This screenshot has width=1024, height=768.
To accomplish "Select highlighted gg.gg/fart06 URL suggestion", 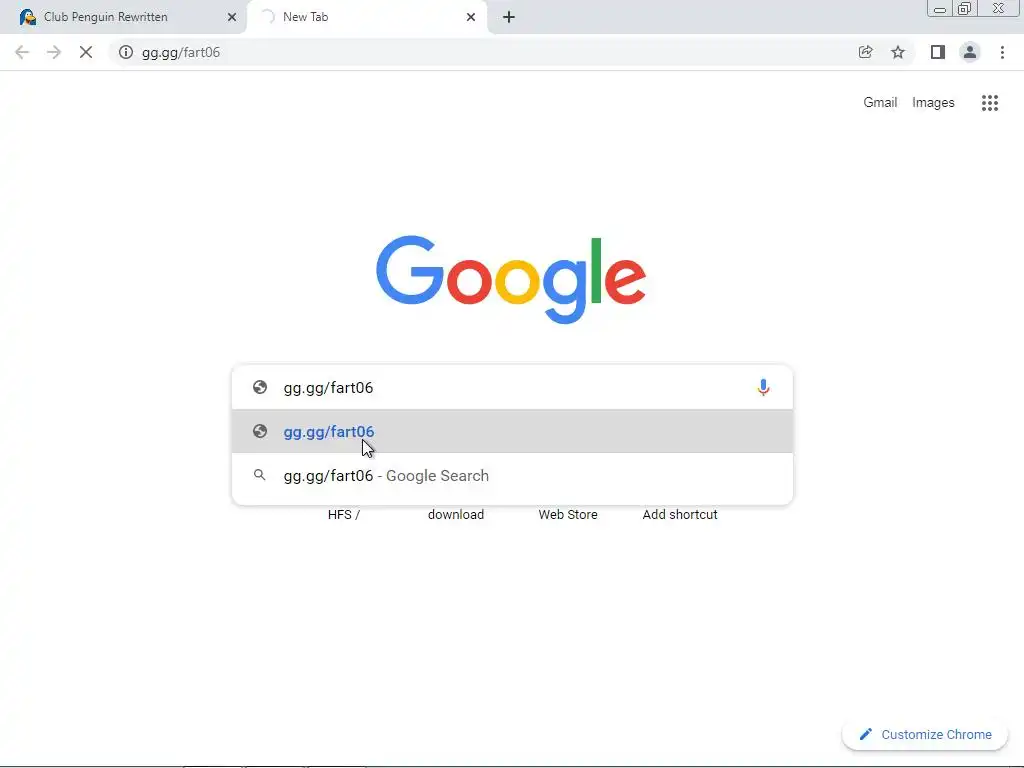I will tap(512, 431).
